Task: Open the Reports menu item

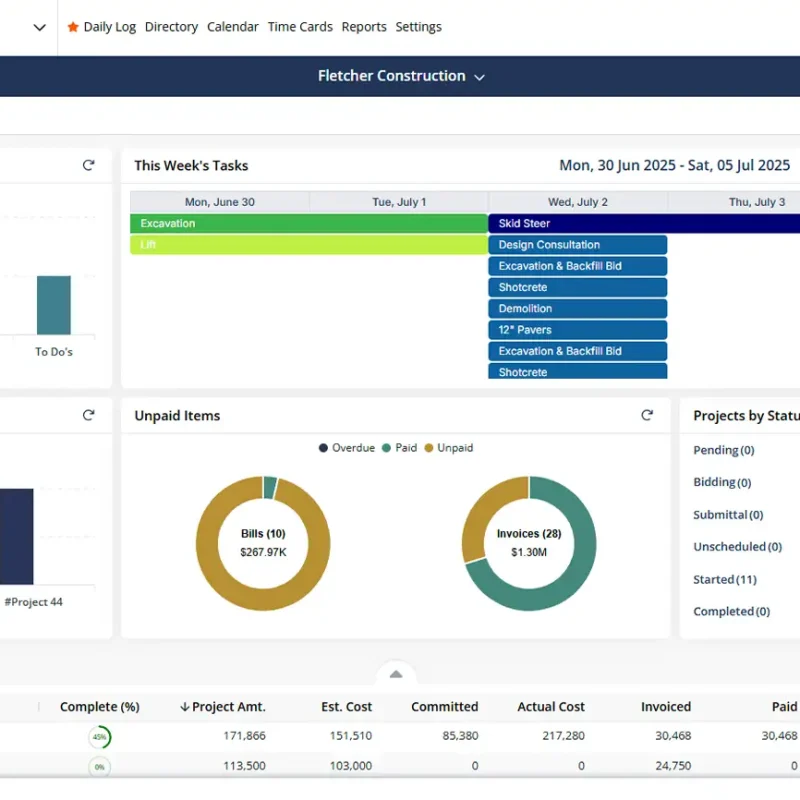Action: [364, 27]
